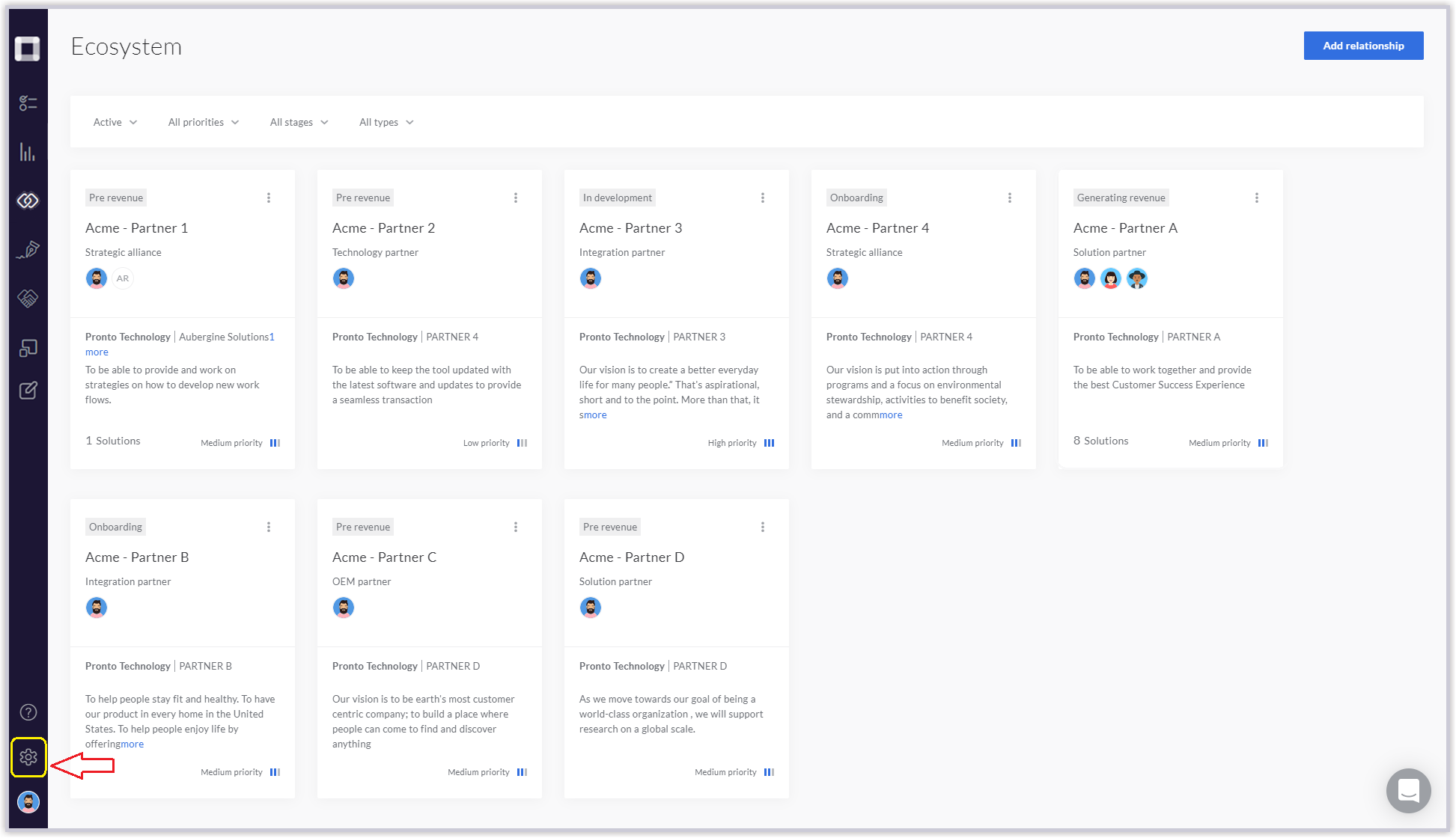1456x838 pixels.
Task: Click the High priority indicator on Partner 3
Action: [741, 443]
